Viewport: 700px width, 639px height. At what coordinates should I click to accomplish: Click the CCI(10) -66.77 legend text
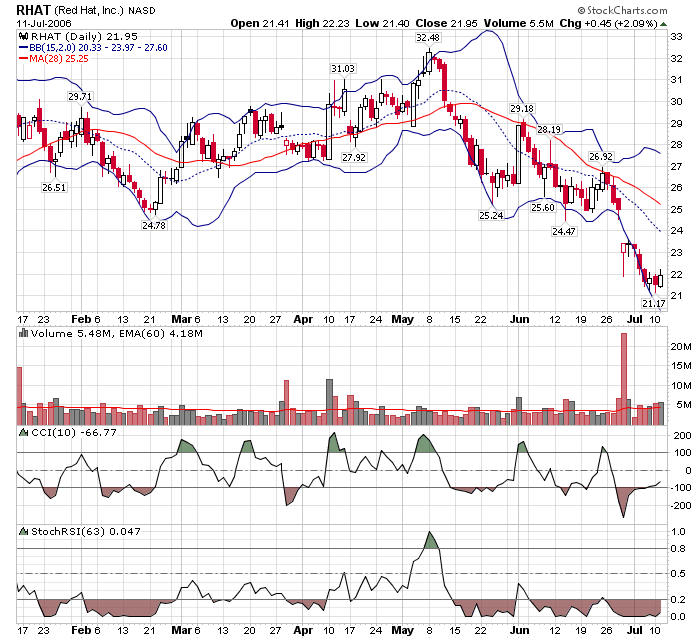point(74,433)
